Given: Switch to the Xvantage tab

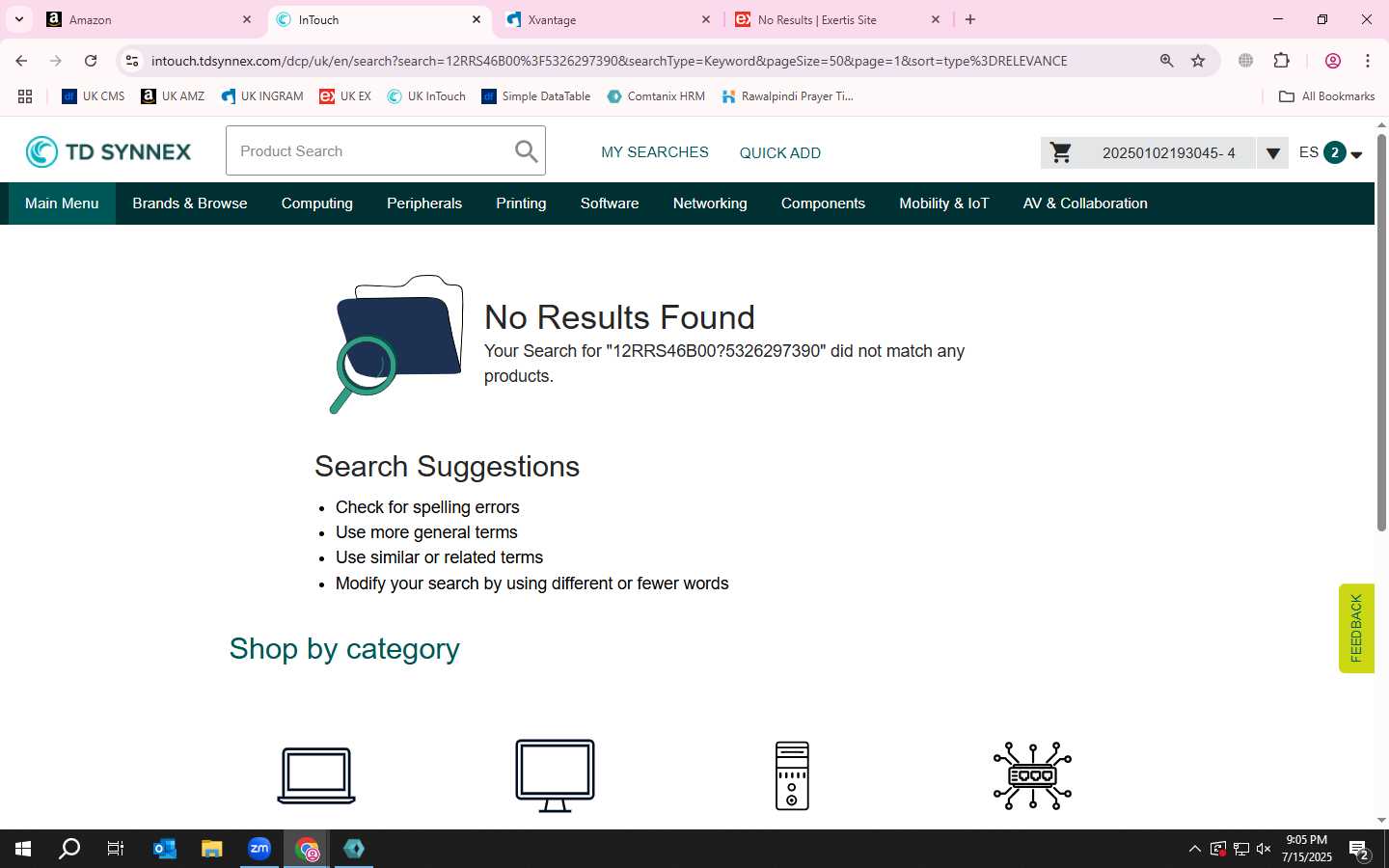Looking at the screenshot, I should pos(608,19).
